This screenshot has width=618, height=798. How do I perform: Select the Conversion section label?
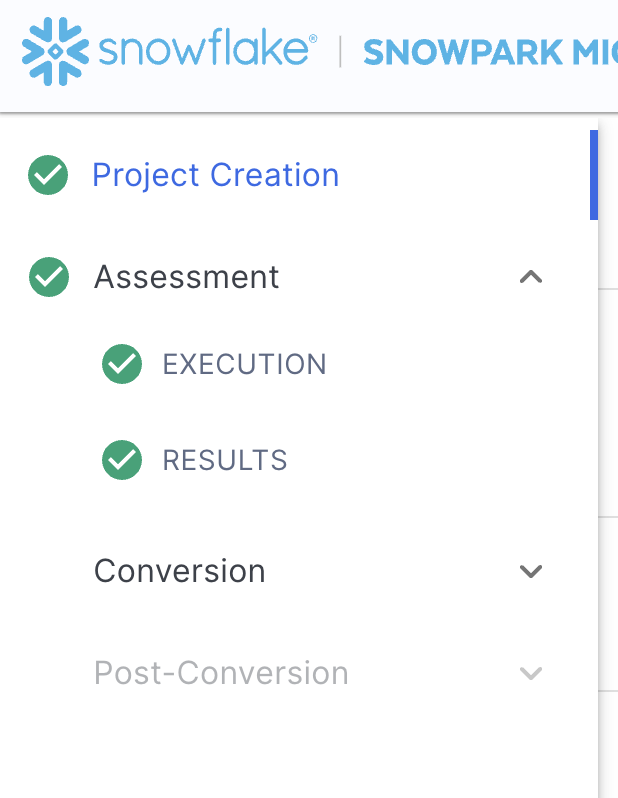click(179, 571)
